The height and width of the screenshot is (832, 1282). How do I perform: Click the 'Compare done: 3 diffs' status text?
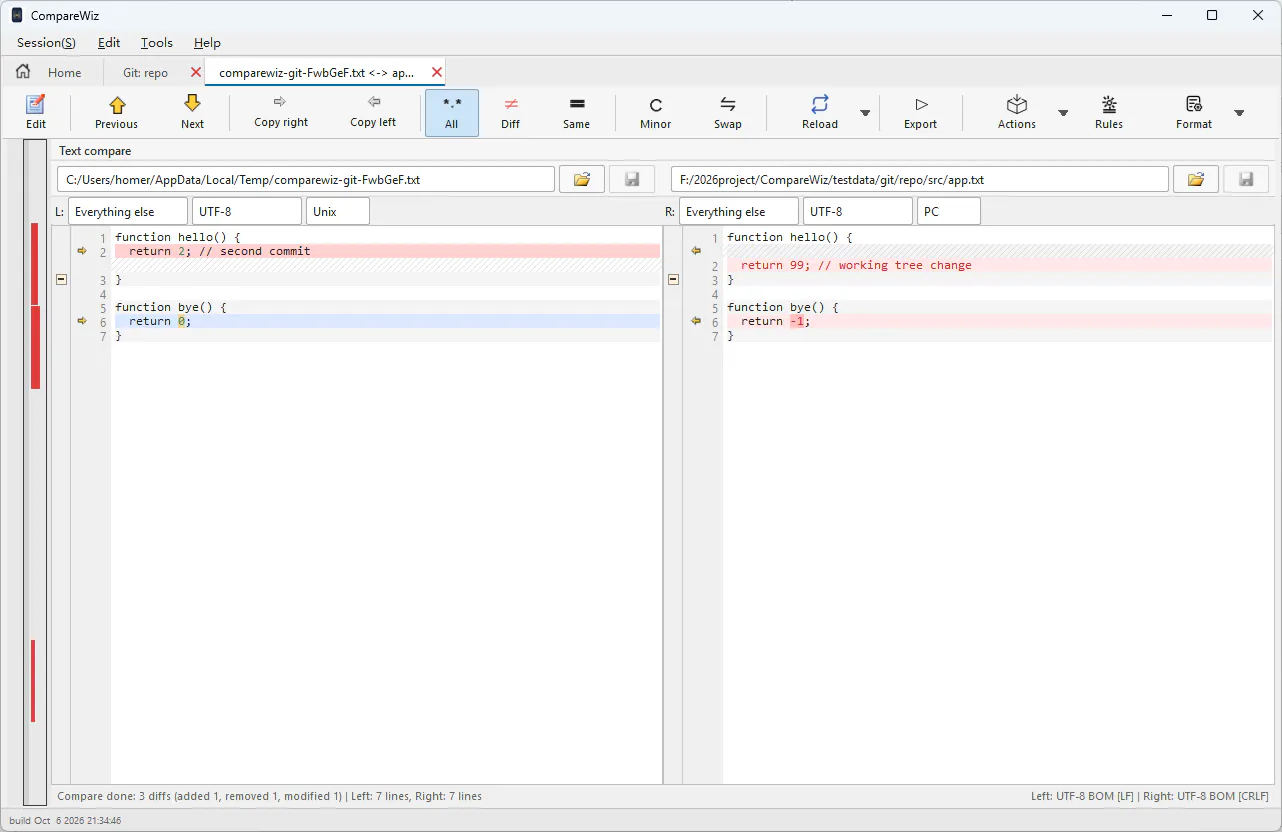point(269,796)
